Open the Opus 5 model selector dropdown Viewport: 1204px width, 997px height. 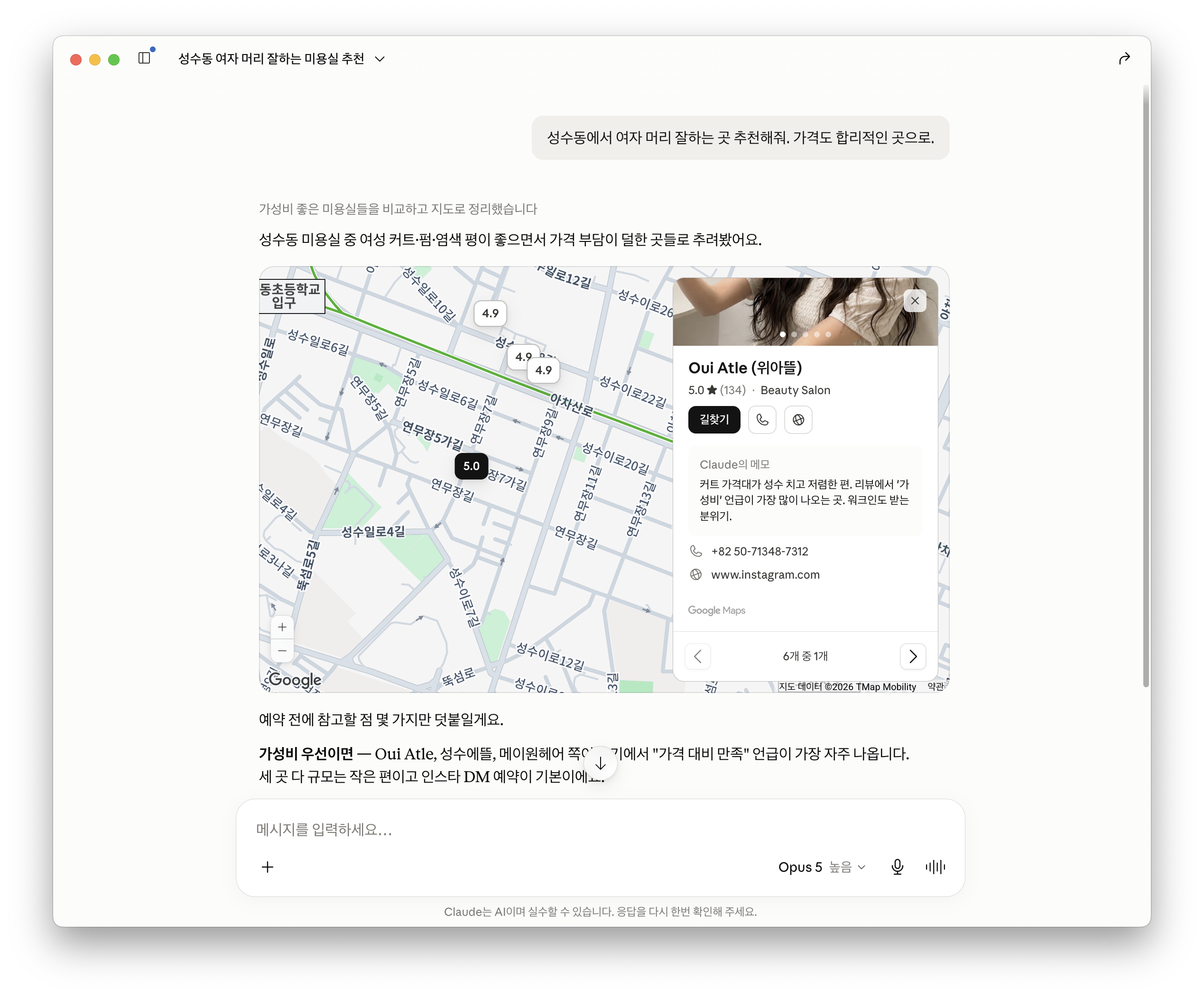(821, 867)
